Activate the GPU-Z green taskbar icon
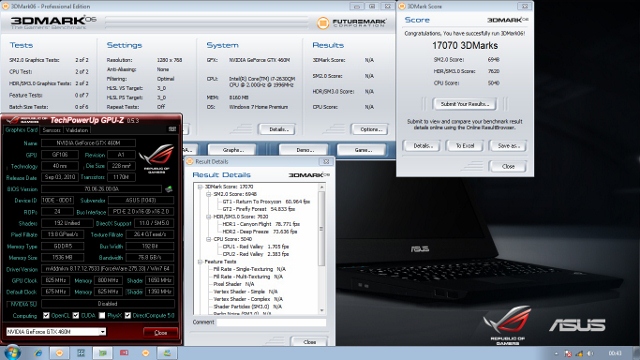The width and height of the screenshot is (640, 360). (x=102, y=353)
